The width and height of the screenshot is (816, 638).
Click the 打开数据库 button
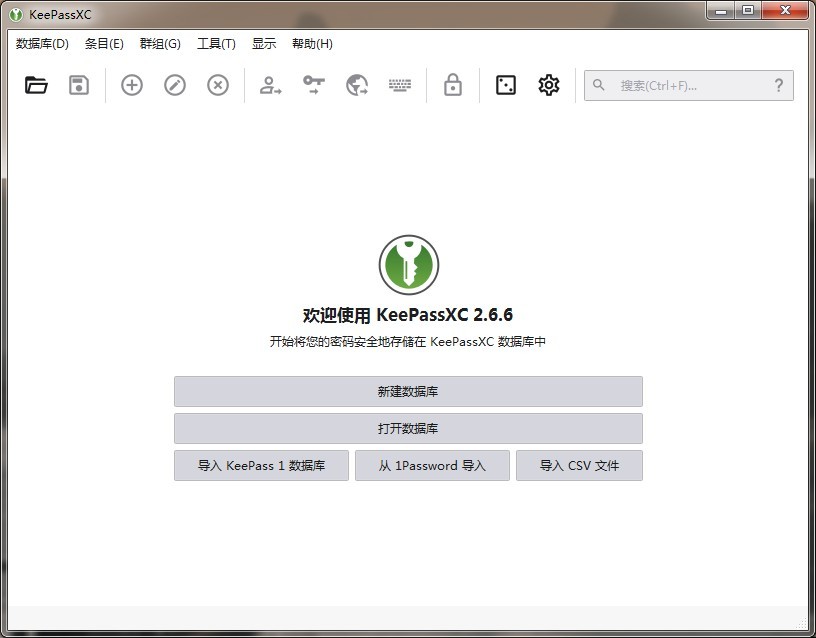pyautogui.click(x=408, y=428)
